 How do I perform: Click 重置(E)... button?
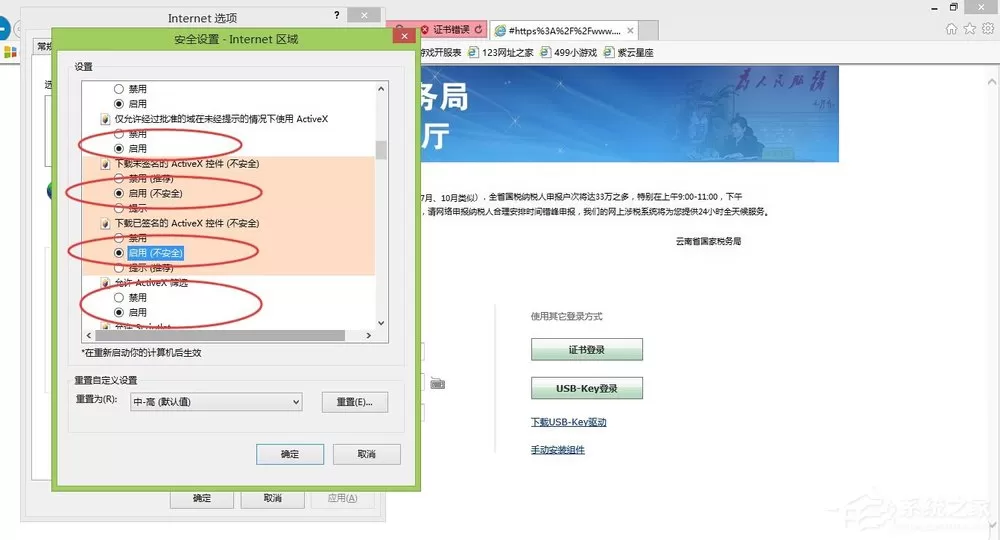point(355,402)
